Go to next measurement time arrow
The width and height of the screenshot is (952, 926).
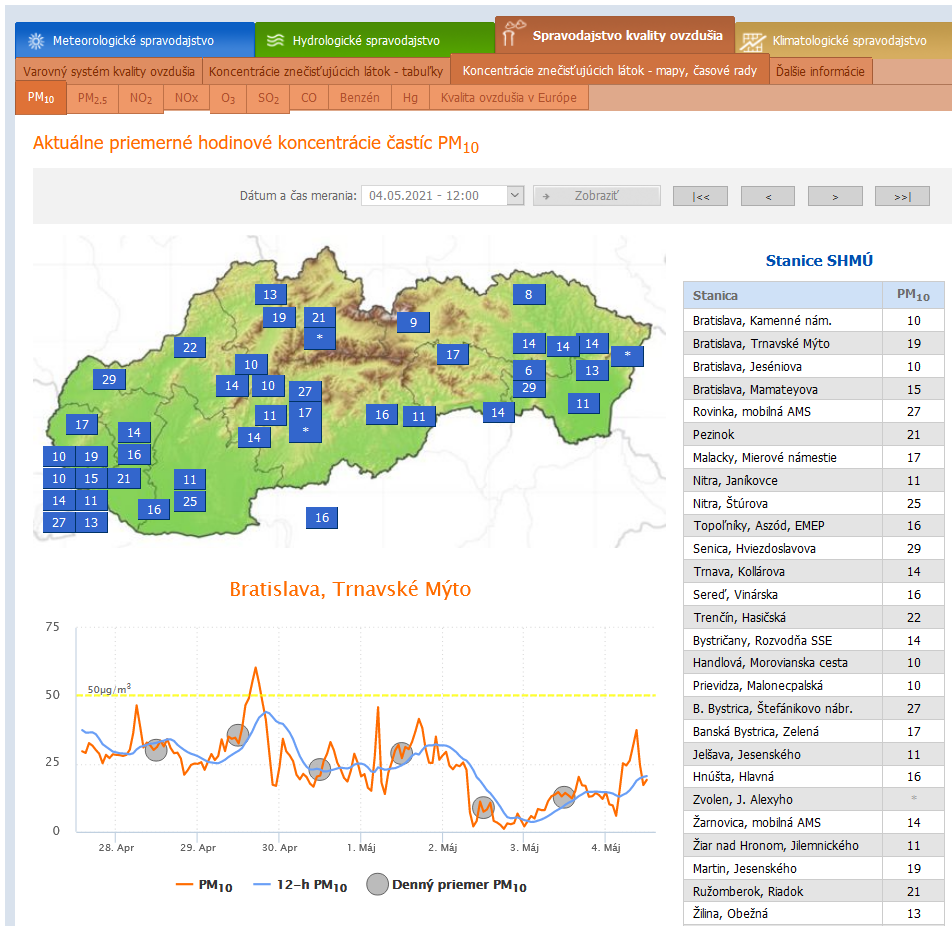[835, 196]
